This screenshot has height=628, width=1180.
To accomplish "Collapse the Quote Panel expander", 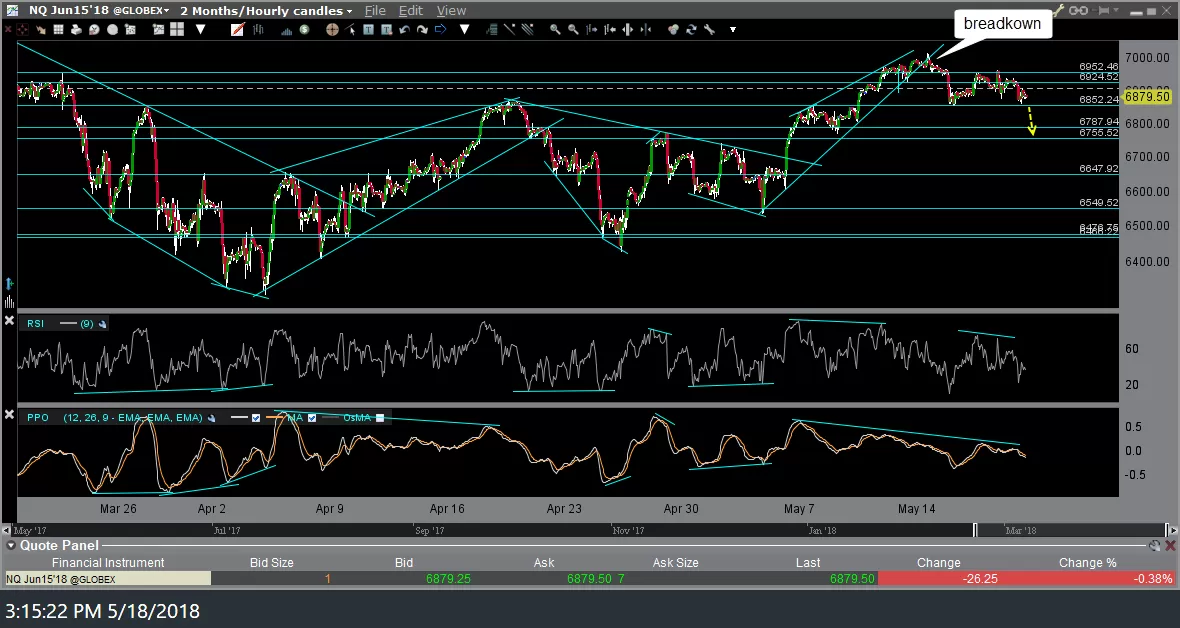I will [11, 545].
